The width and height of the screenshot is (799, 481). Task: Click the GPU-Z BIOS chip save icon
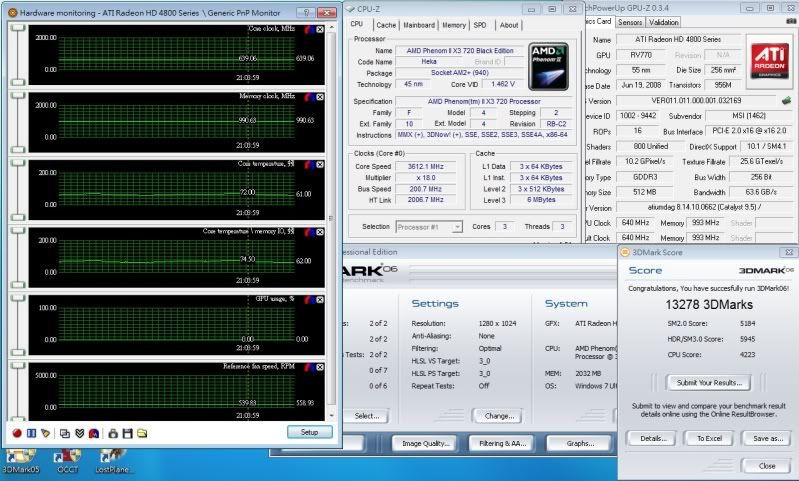pos(786,100)
